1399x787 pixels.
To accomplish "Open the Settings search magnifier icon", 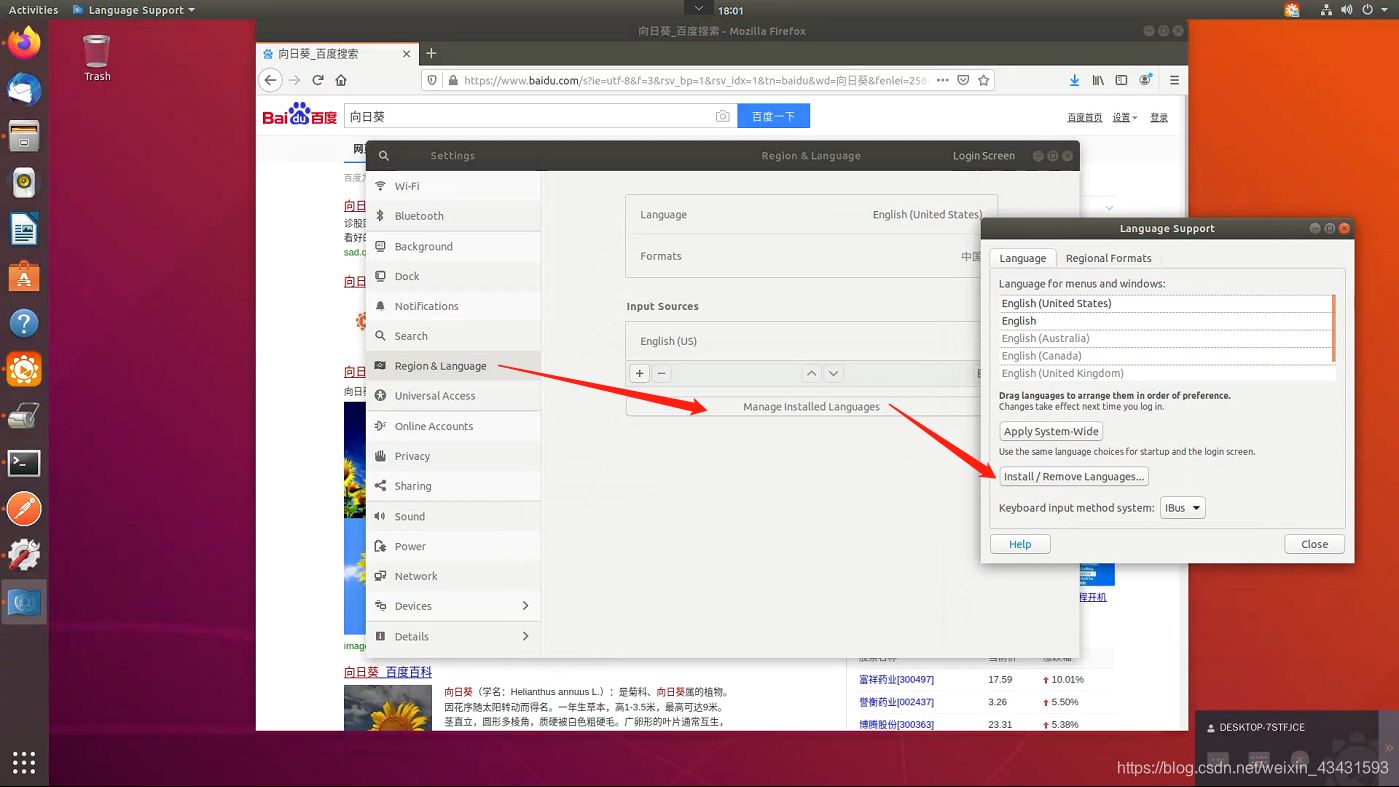I will 384,156.
